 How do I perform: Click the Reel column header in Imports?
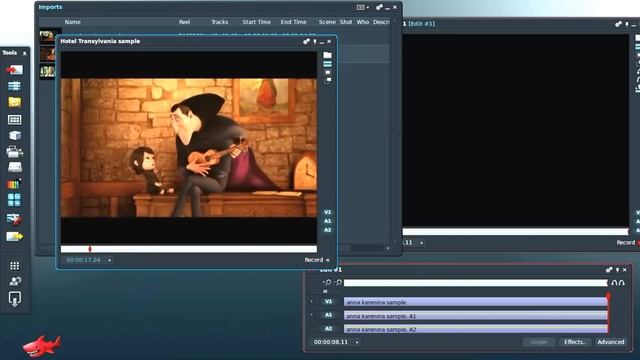(184, 22)
